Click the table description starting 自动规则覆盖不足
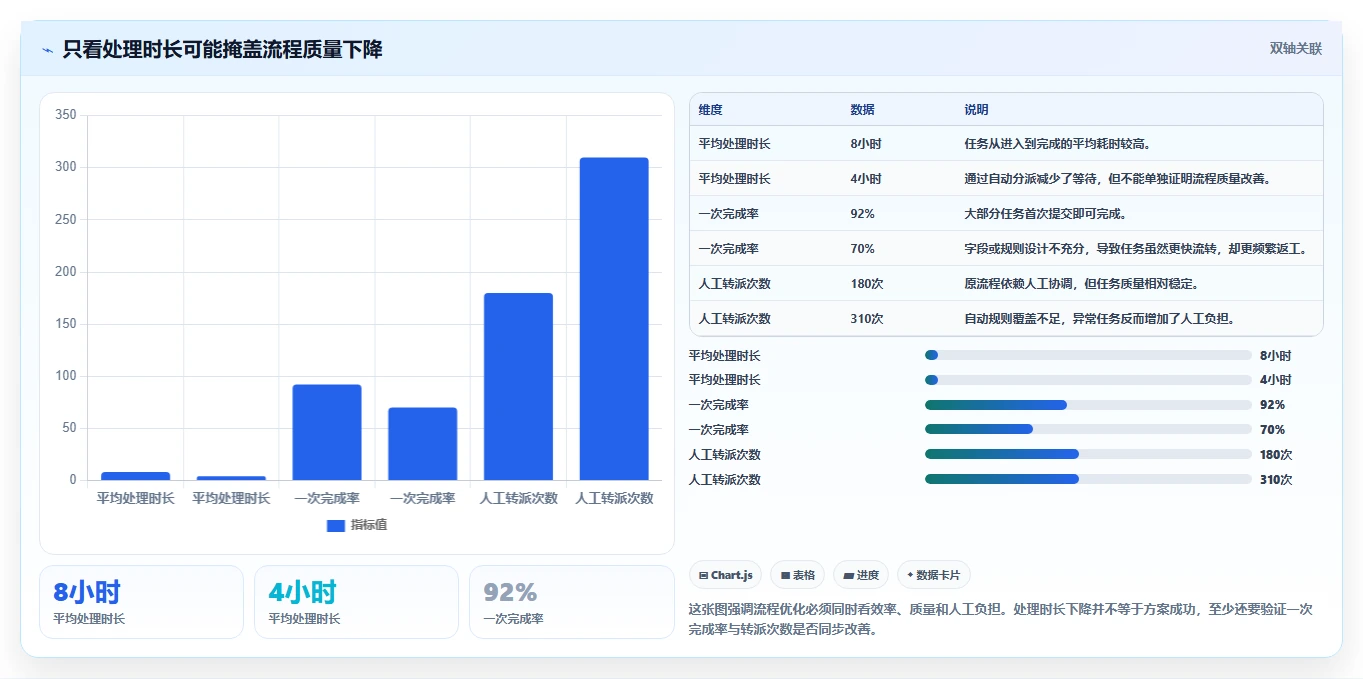Image resolution: width=1363 pixels, height=679 pixels. point(1100,319)
